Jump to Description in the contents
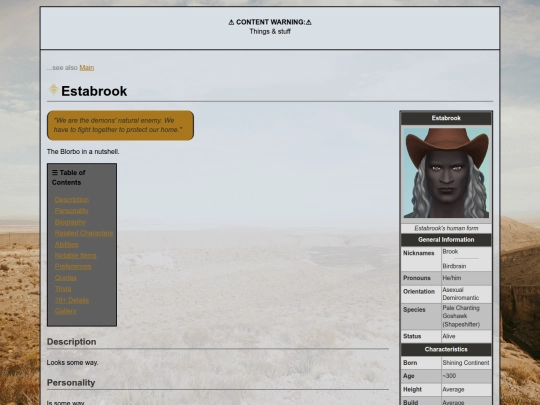 click(x=72, y=200)
